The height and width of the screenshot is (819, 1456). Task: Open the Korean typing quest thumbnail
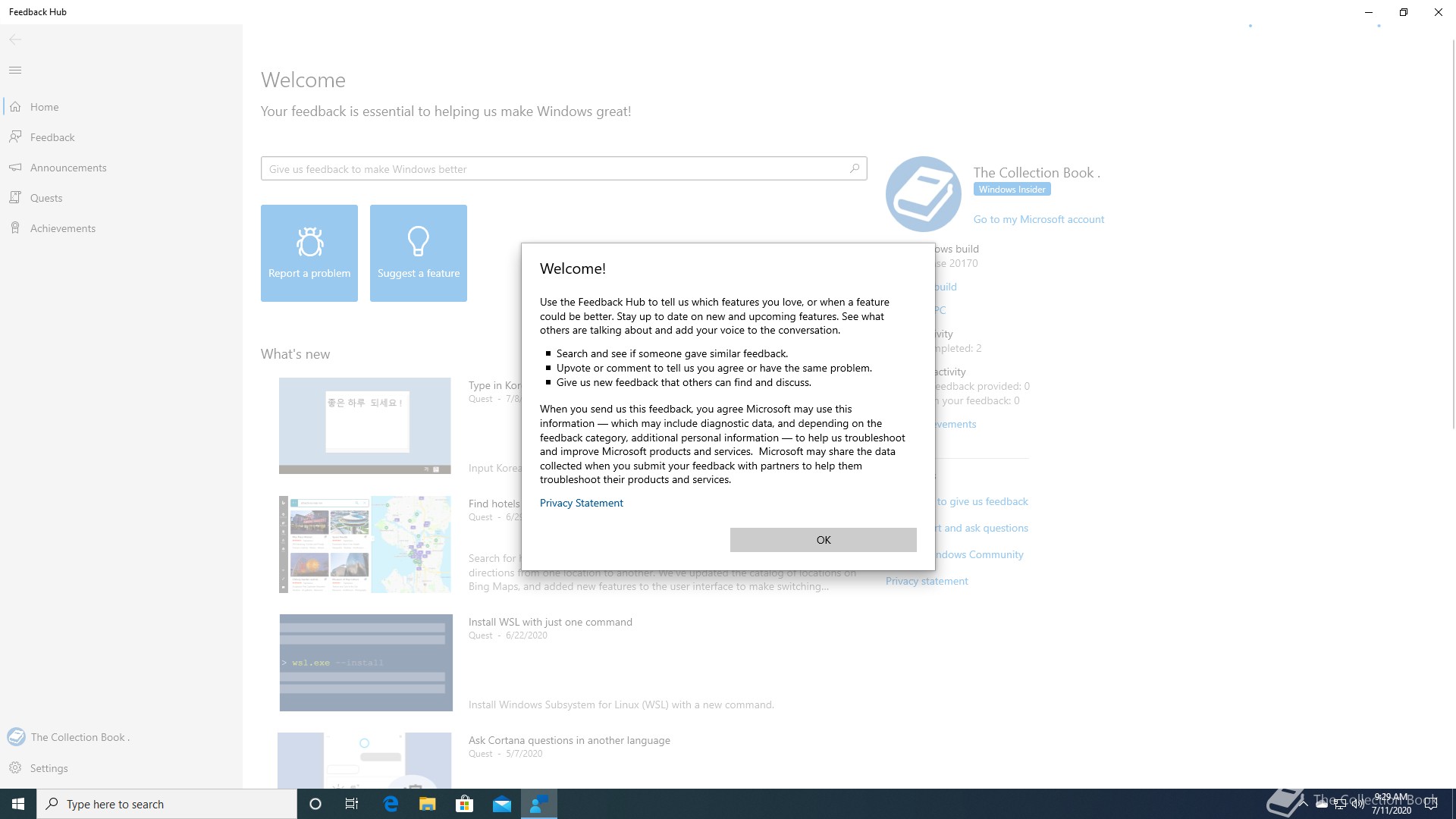click(x=365, y=426)
